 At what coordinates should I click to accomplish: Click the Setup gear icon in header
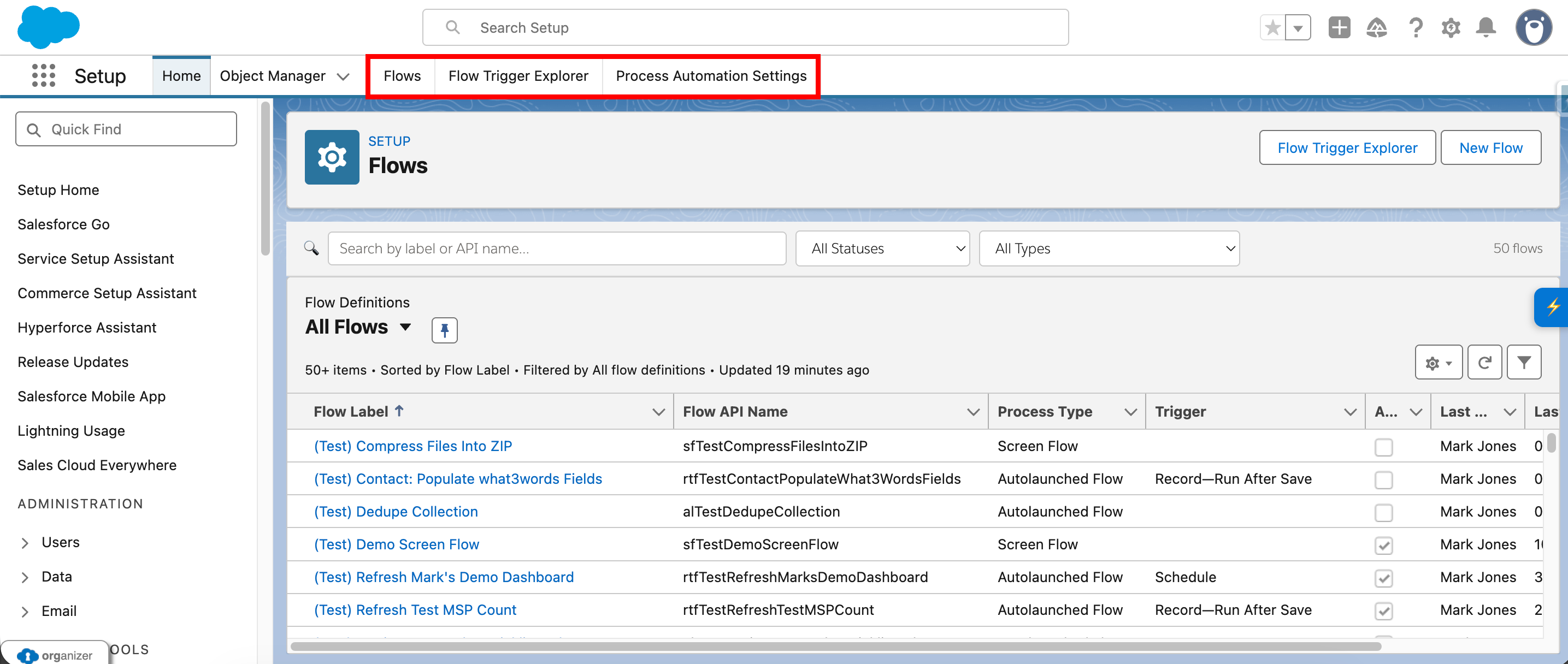point(1451,27)
